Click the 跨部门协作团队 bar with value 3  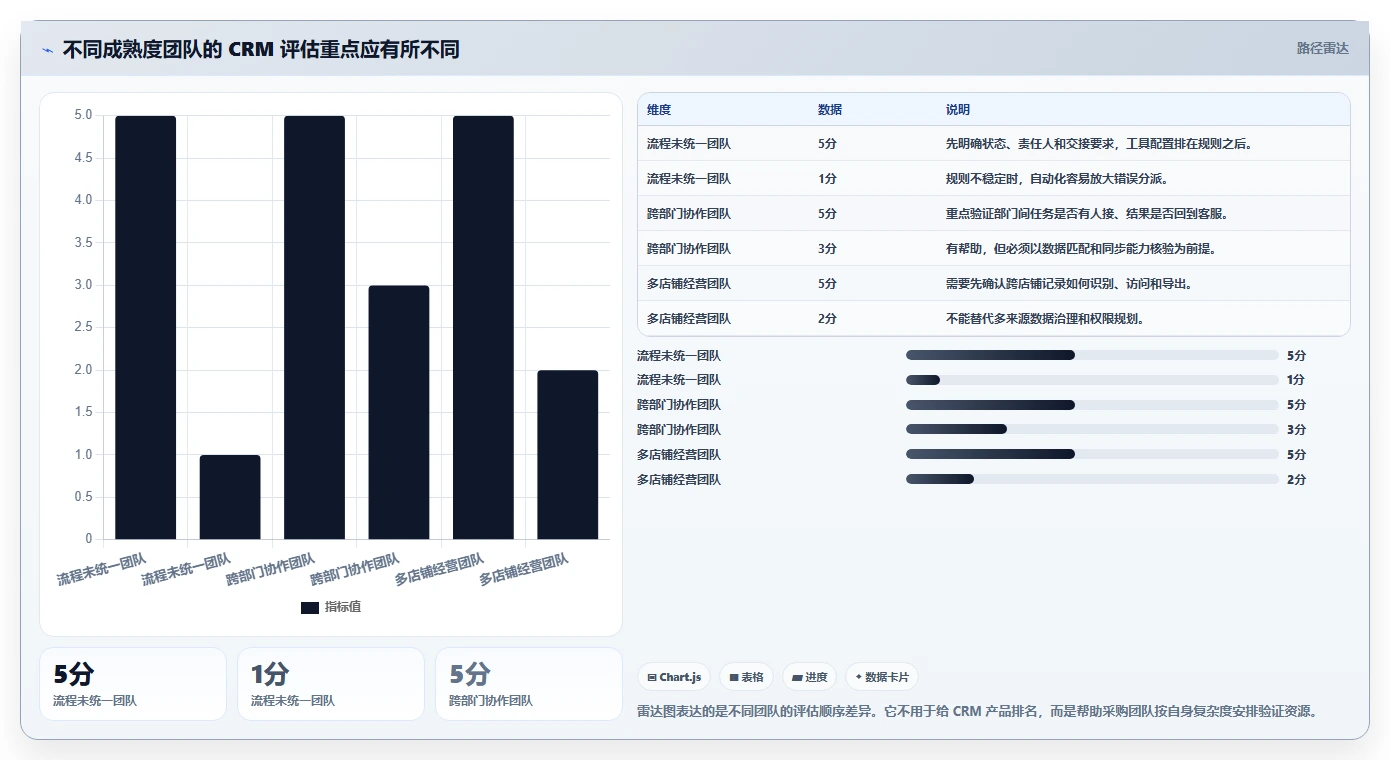tap(399, 413)
